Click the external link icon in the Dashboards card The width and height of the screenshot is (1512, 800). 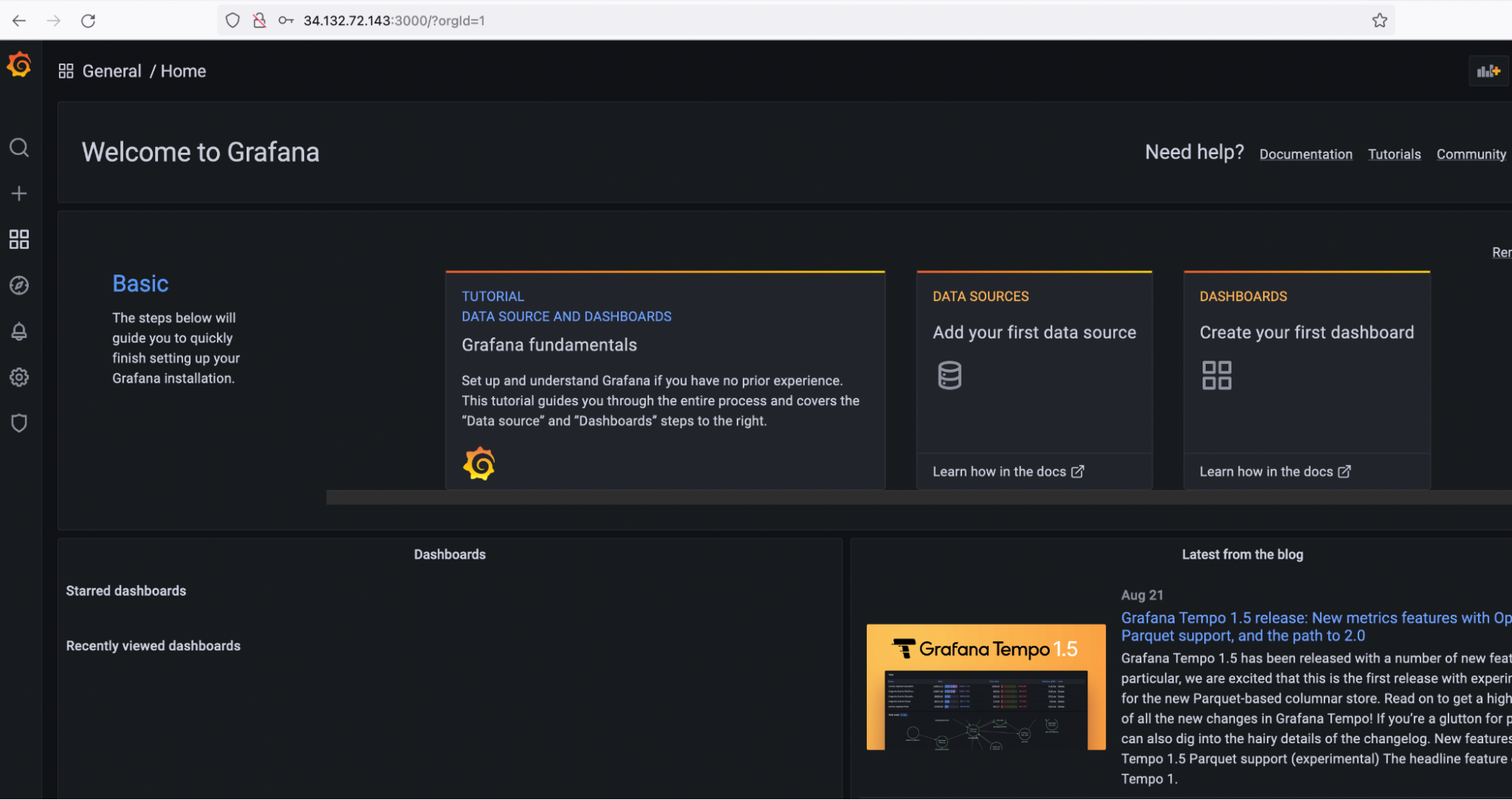pos(1344,472)
